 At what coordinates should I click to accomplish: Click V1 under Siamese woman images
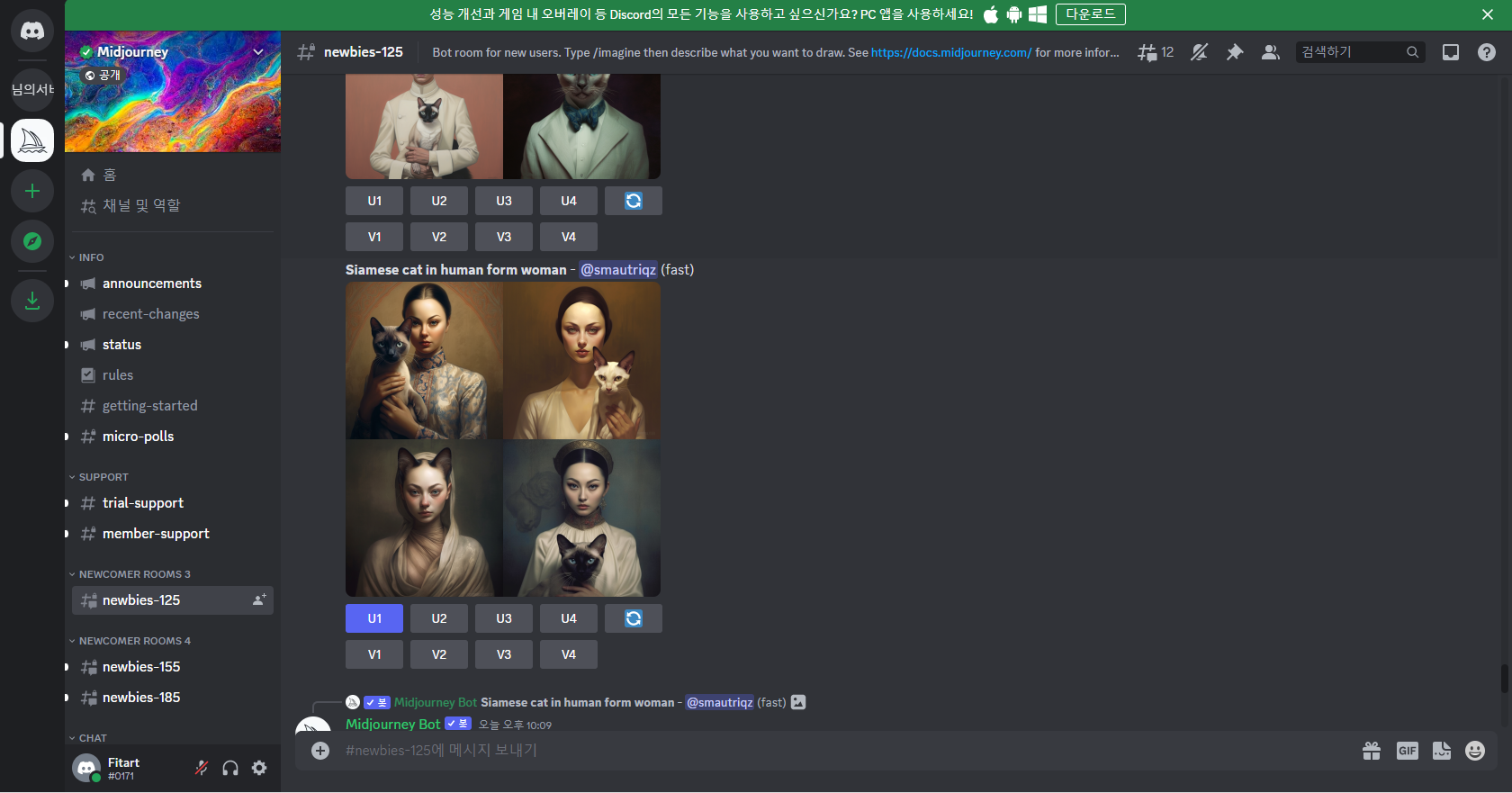pyautogui.click(x=374, y=654)
